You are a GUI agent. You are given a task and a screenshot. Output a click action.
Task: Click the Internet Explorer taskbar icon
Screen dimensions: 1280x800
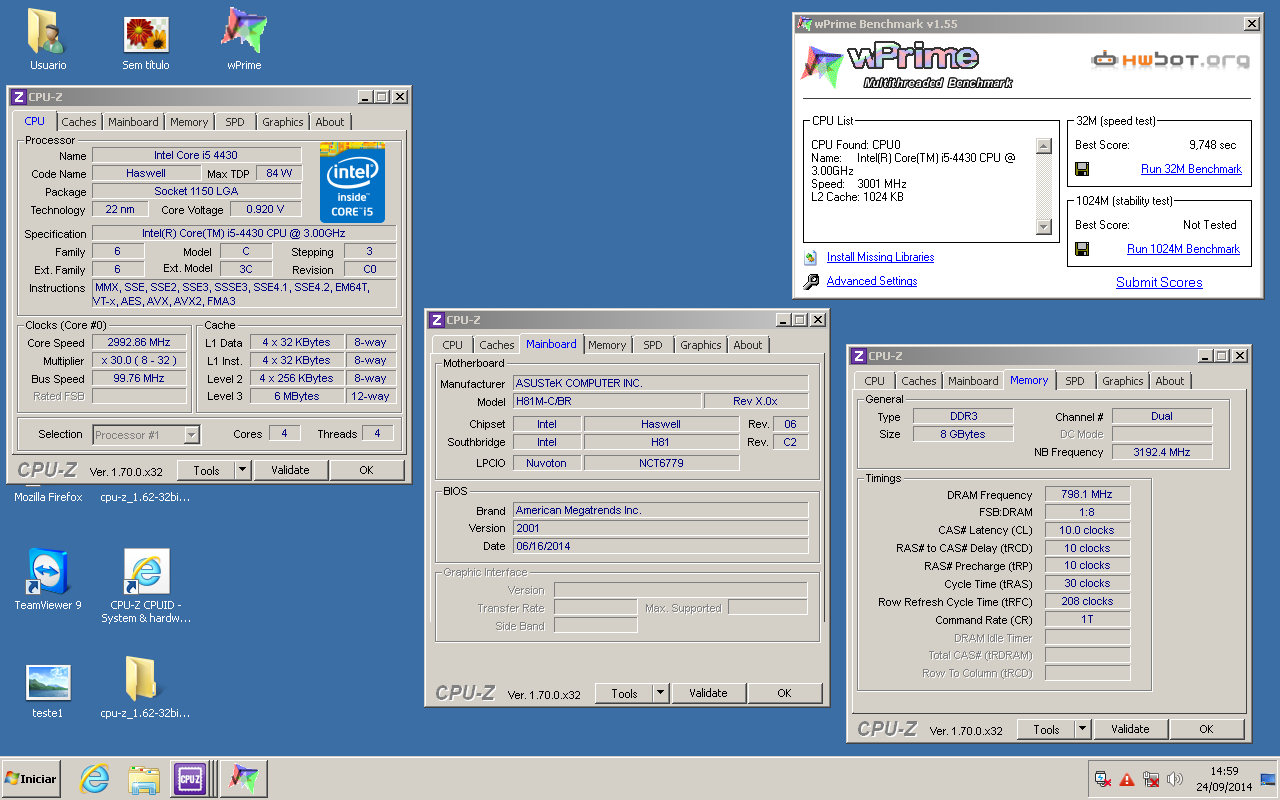tap(95, 778)
